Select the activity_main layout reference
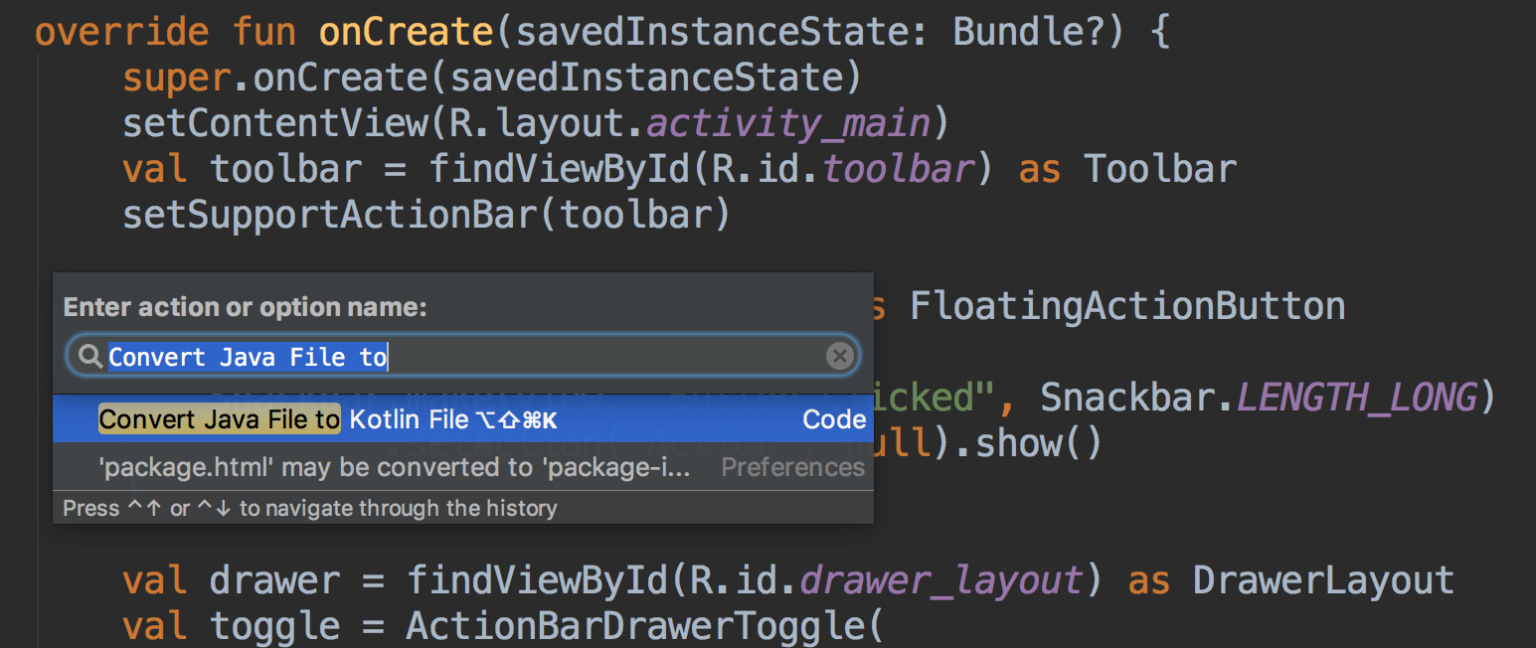Screen dimensions: 1536x648 point(787,122)
